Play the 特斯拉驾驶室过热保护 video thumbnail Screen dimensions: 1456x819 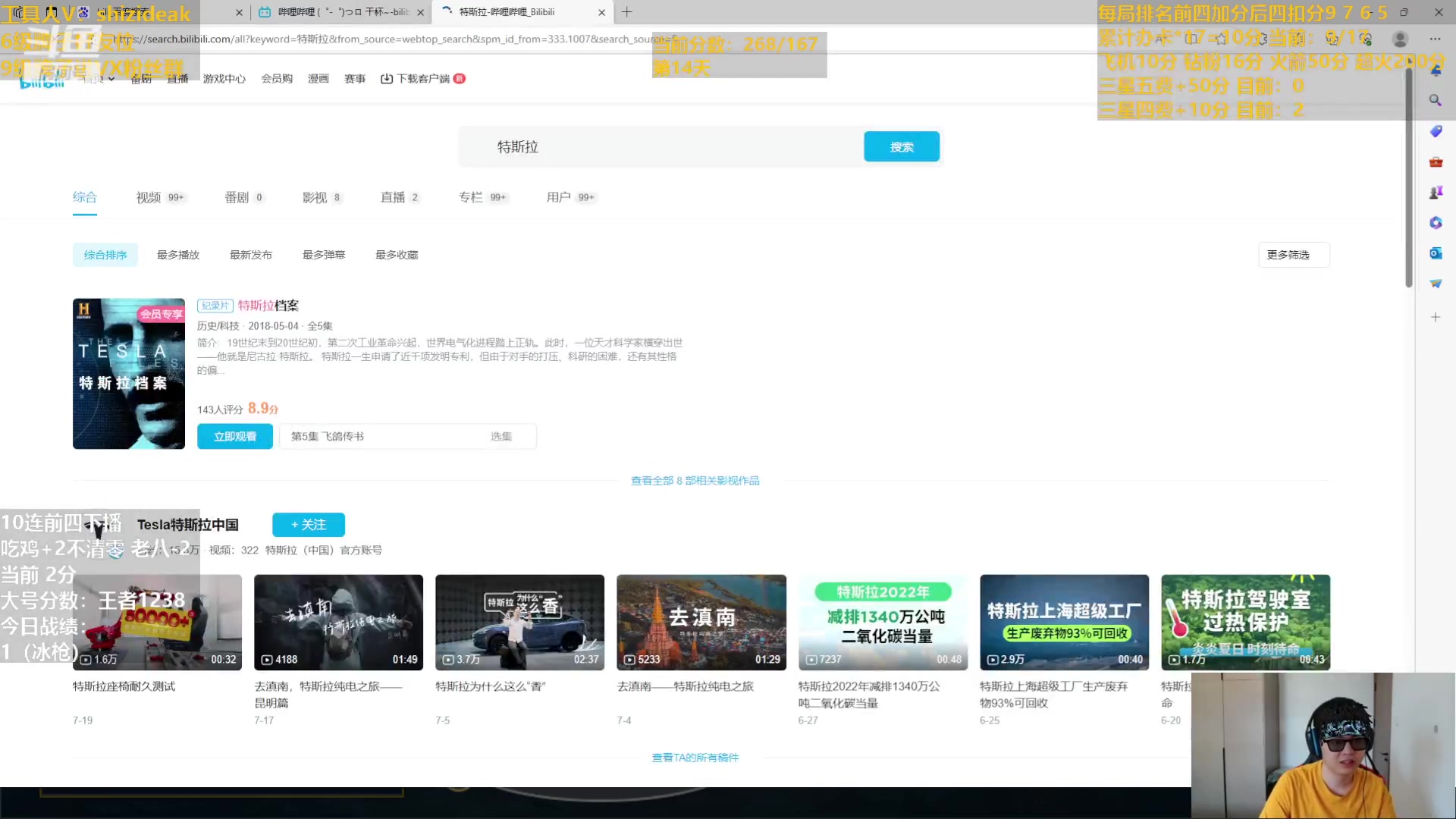1245,623
